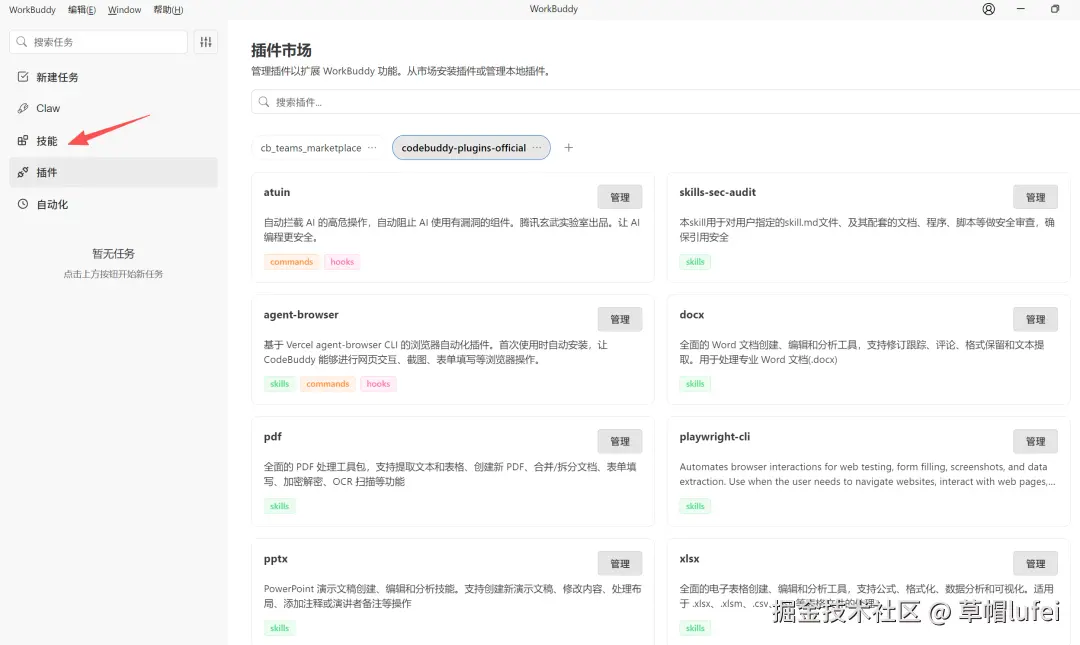1080x645 pixels.
Task: Restore the WorkBuddy window size
Action: pos(1055,9)
